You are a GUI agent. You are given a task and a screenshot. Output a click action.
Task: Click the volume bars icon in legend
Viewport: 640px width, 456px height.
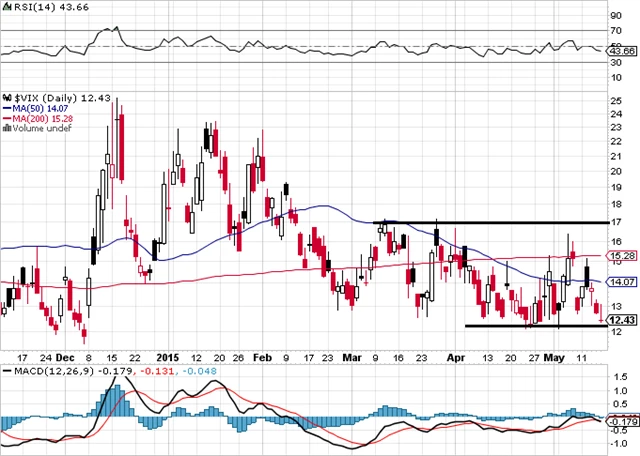click(x=7, y=128)
